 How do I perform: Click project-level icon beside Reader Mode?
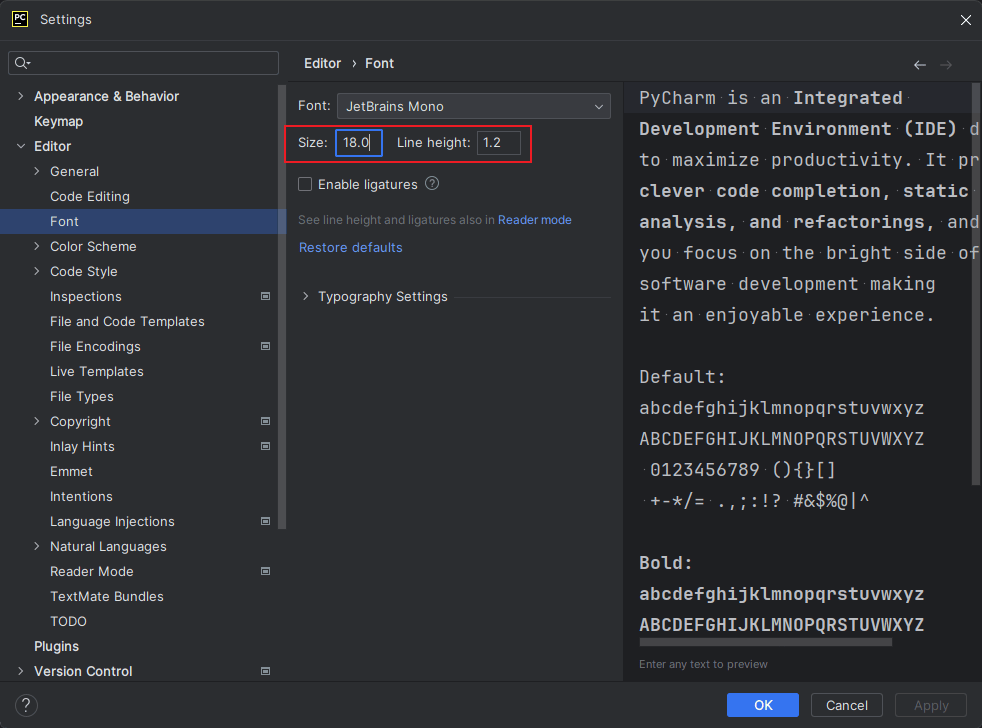coord(265,572)
